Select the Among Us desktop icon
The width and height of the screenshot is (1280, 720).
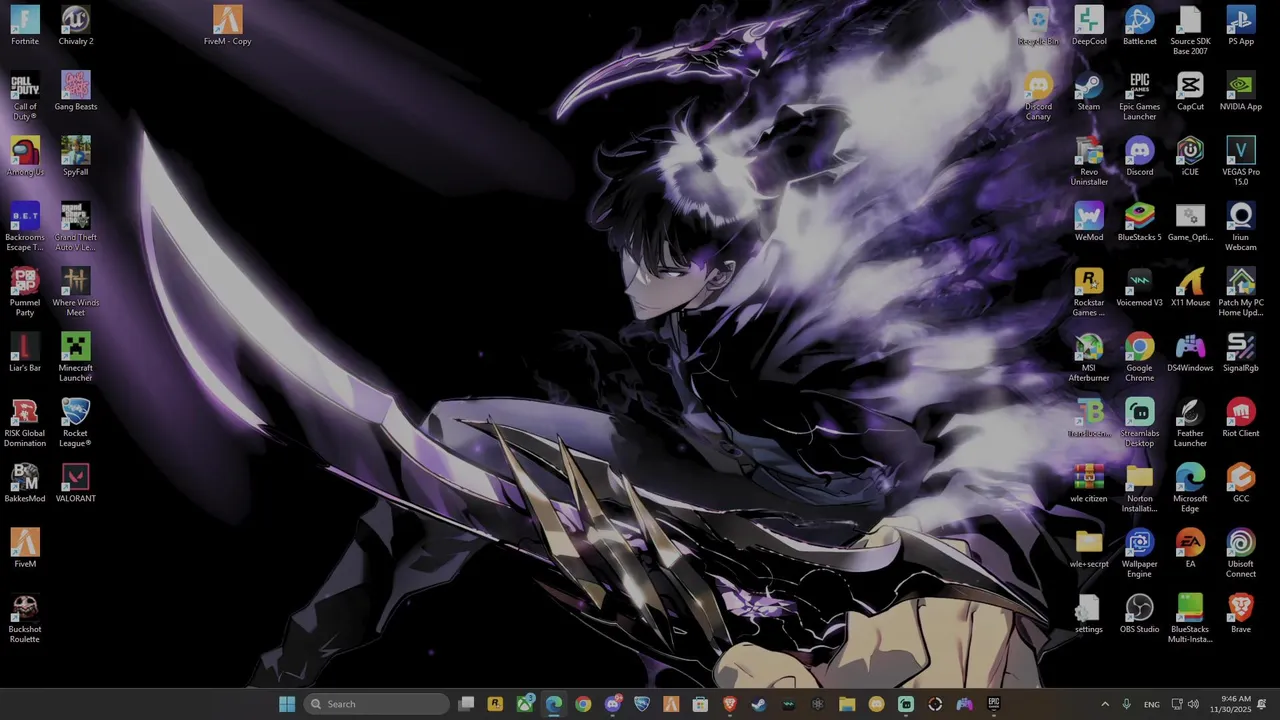[25, 156]
